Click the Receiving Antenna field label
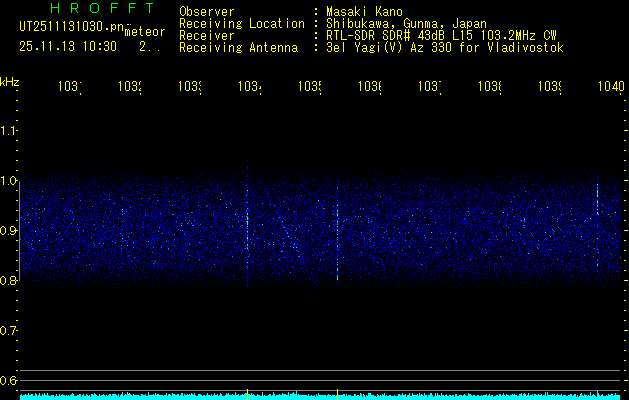629x400 pixels. 238,47
